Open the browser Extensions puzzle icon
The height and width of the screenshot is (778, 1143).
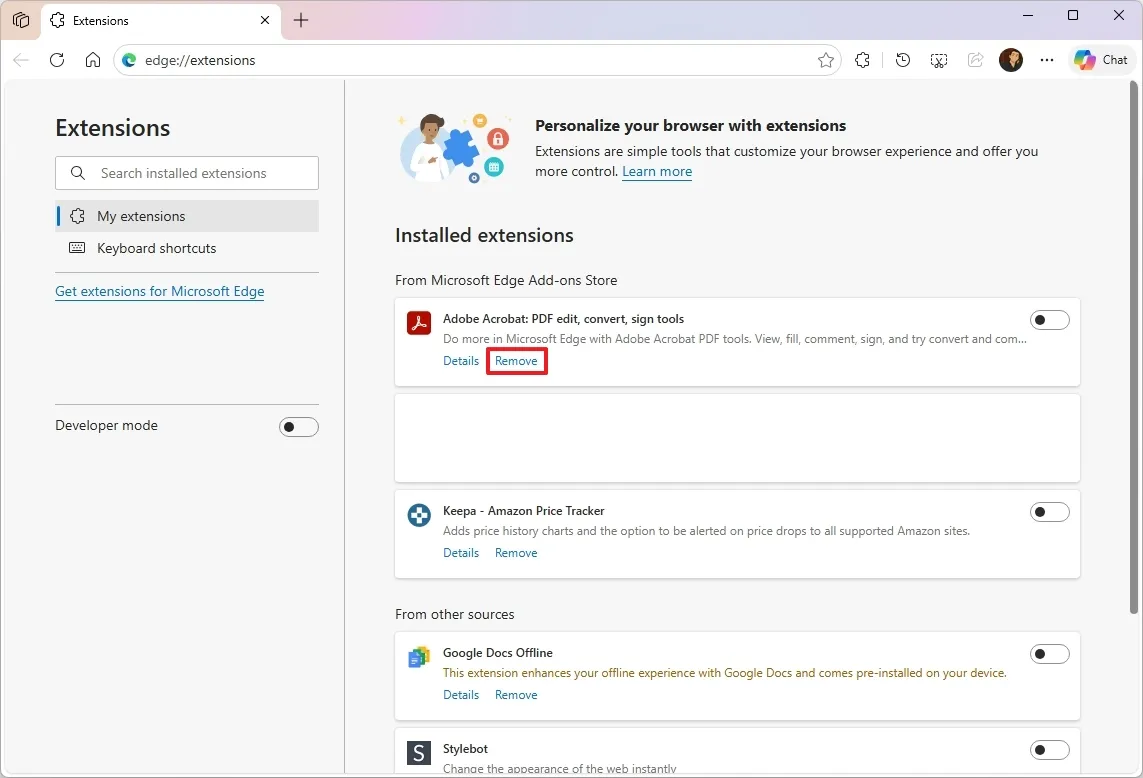(x=862, y=60)
